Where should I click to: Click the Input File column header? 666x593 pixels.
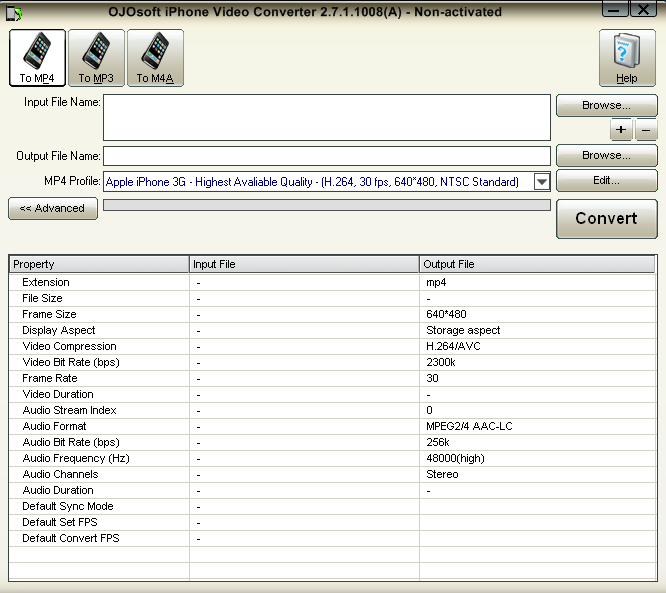304,264
